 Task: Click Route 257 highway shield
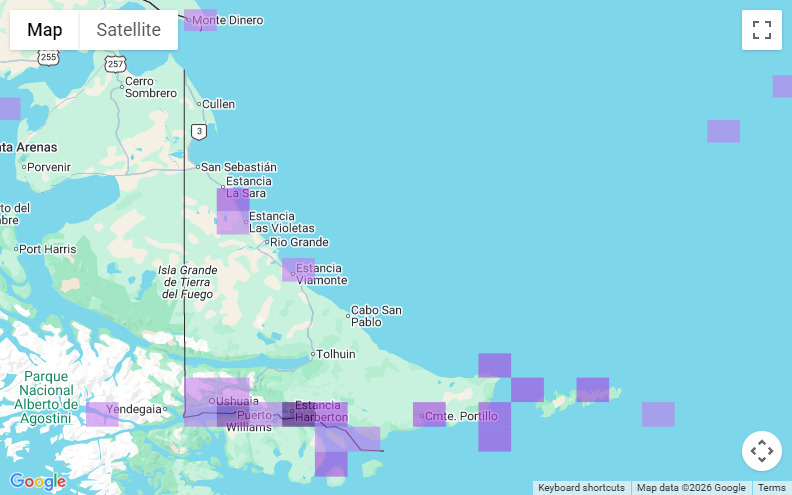point(116,63)
